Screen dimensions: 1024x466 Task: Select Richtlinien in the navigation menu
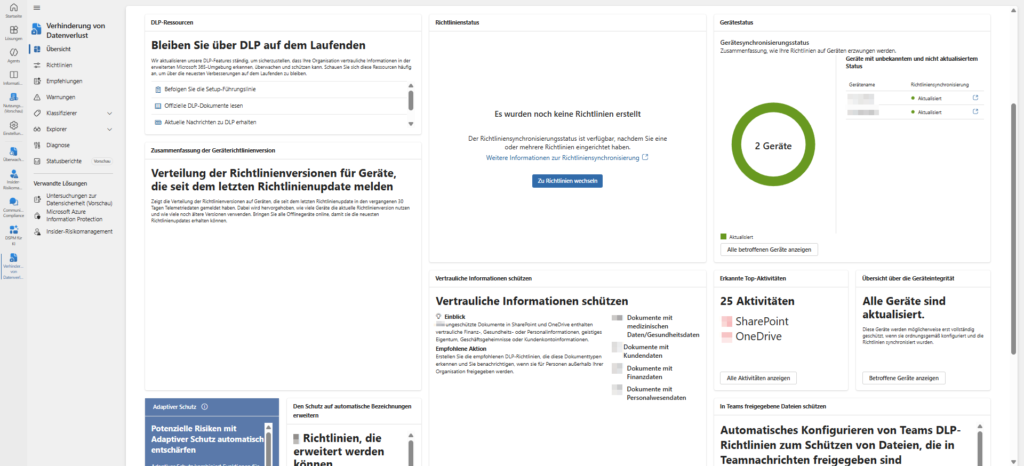[59, 65]
